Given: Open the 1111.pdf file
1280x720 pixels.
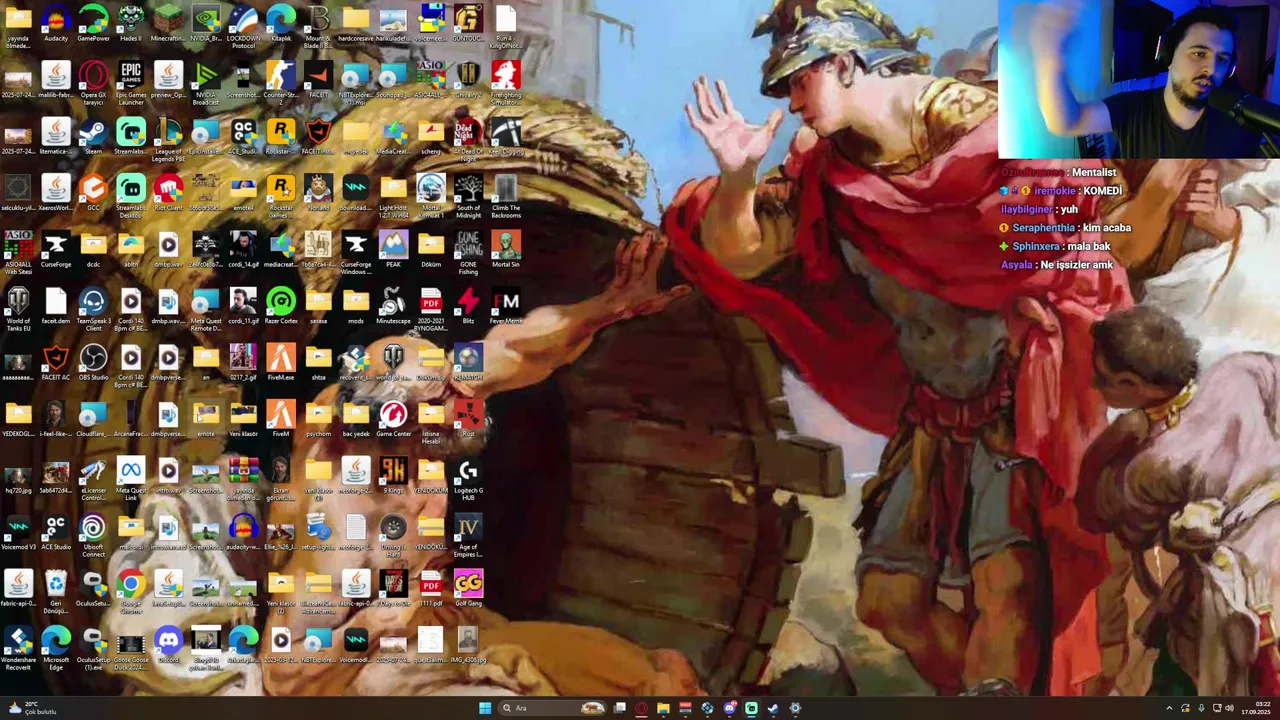Looking at the screenshot, I should (431, 589).
